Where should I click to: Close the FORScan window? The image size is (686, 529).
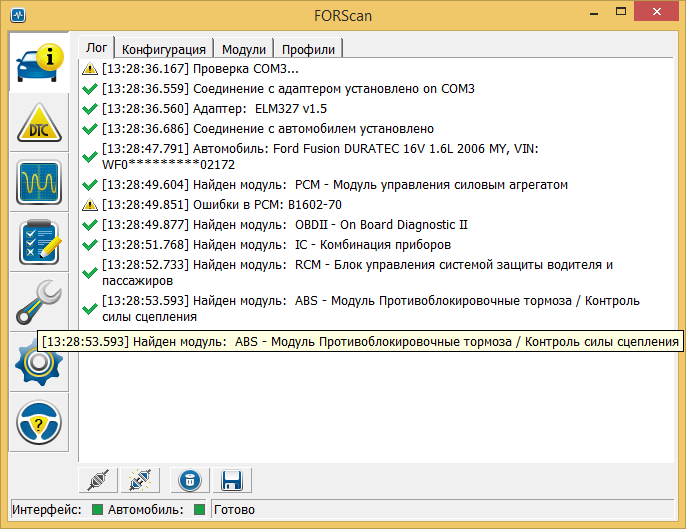click(x=656, y=11)
